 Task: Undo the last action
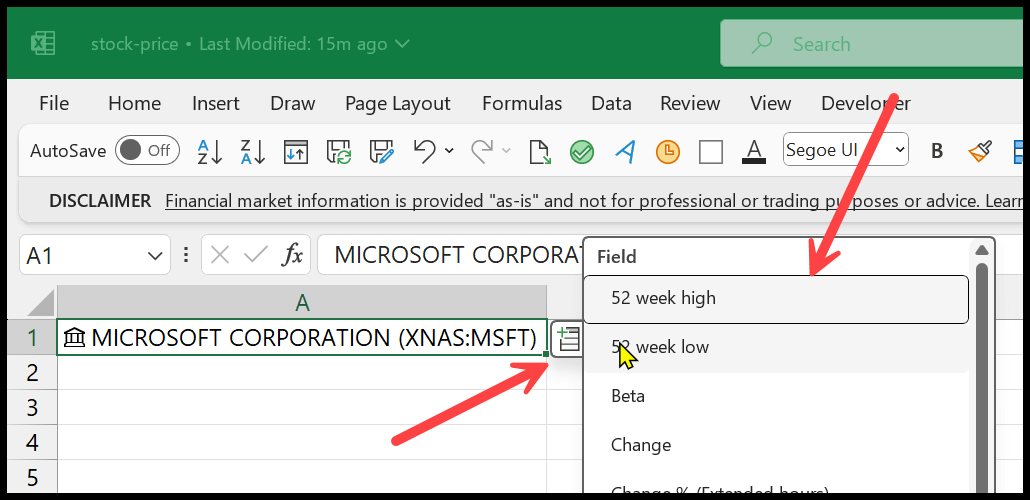coord(424,151)
